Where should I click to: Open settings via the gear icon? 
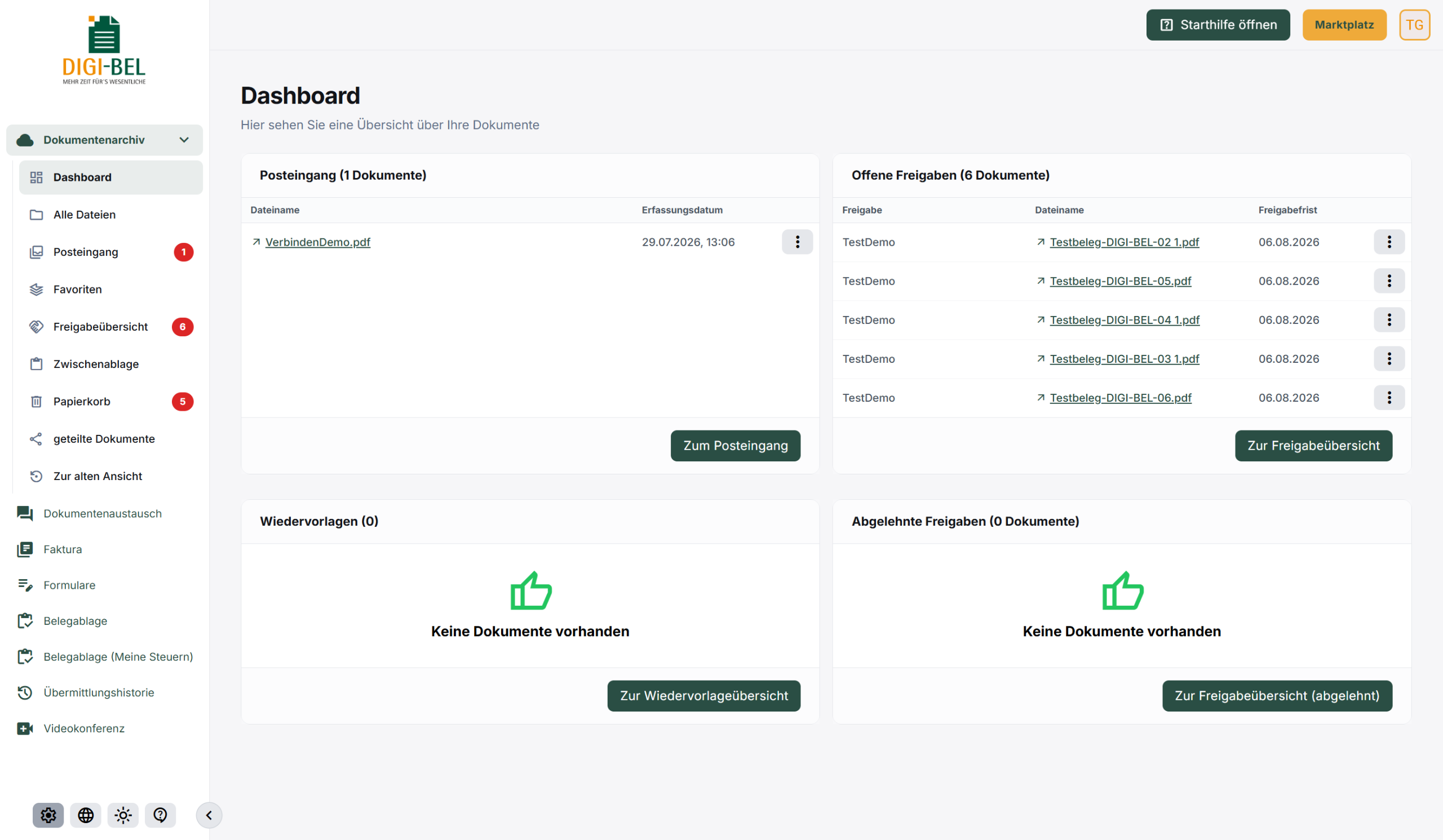(48, 815)
